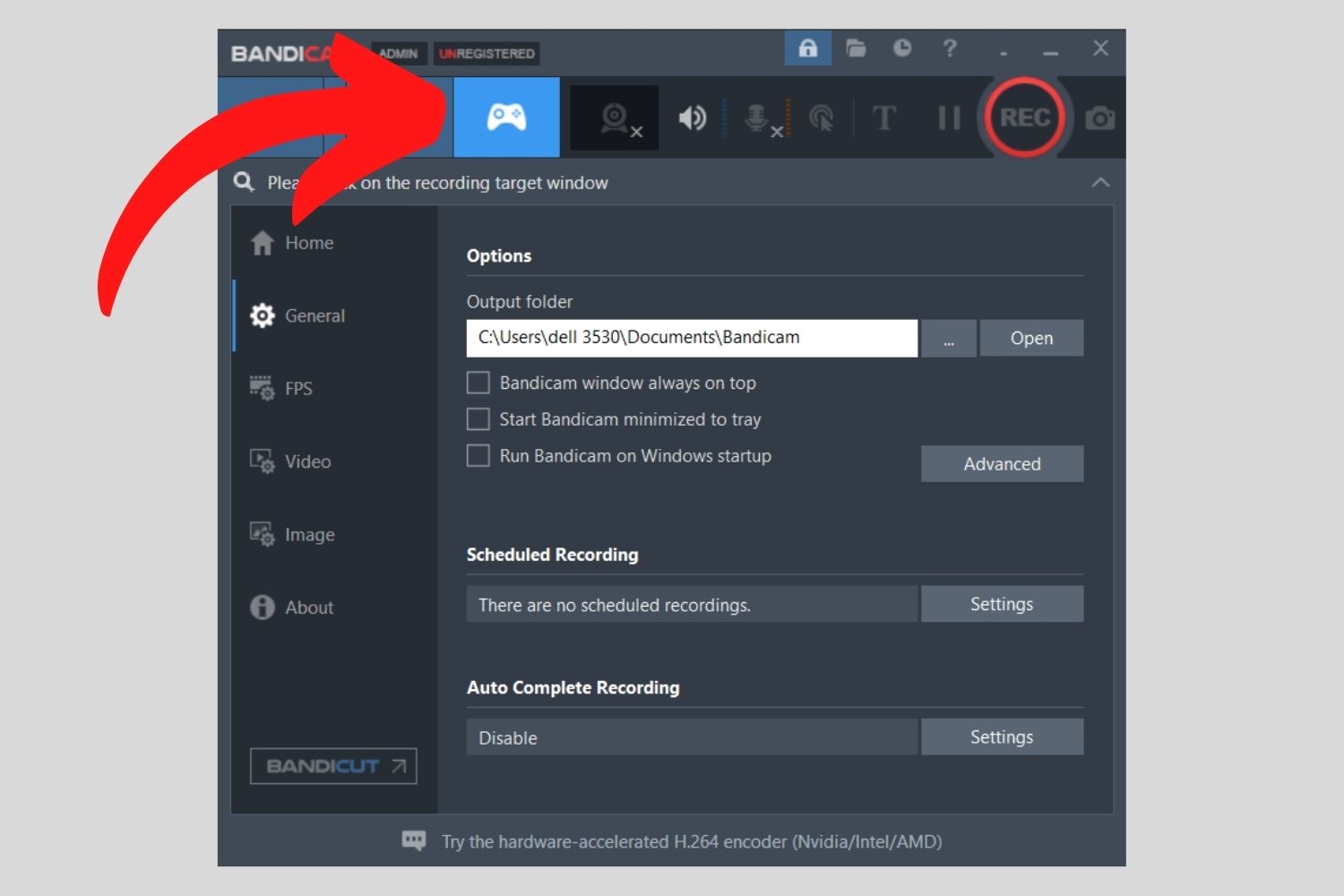Close the Bandicam window

coord(1100,48)
